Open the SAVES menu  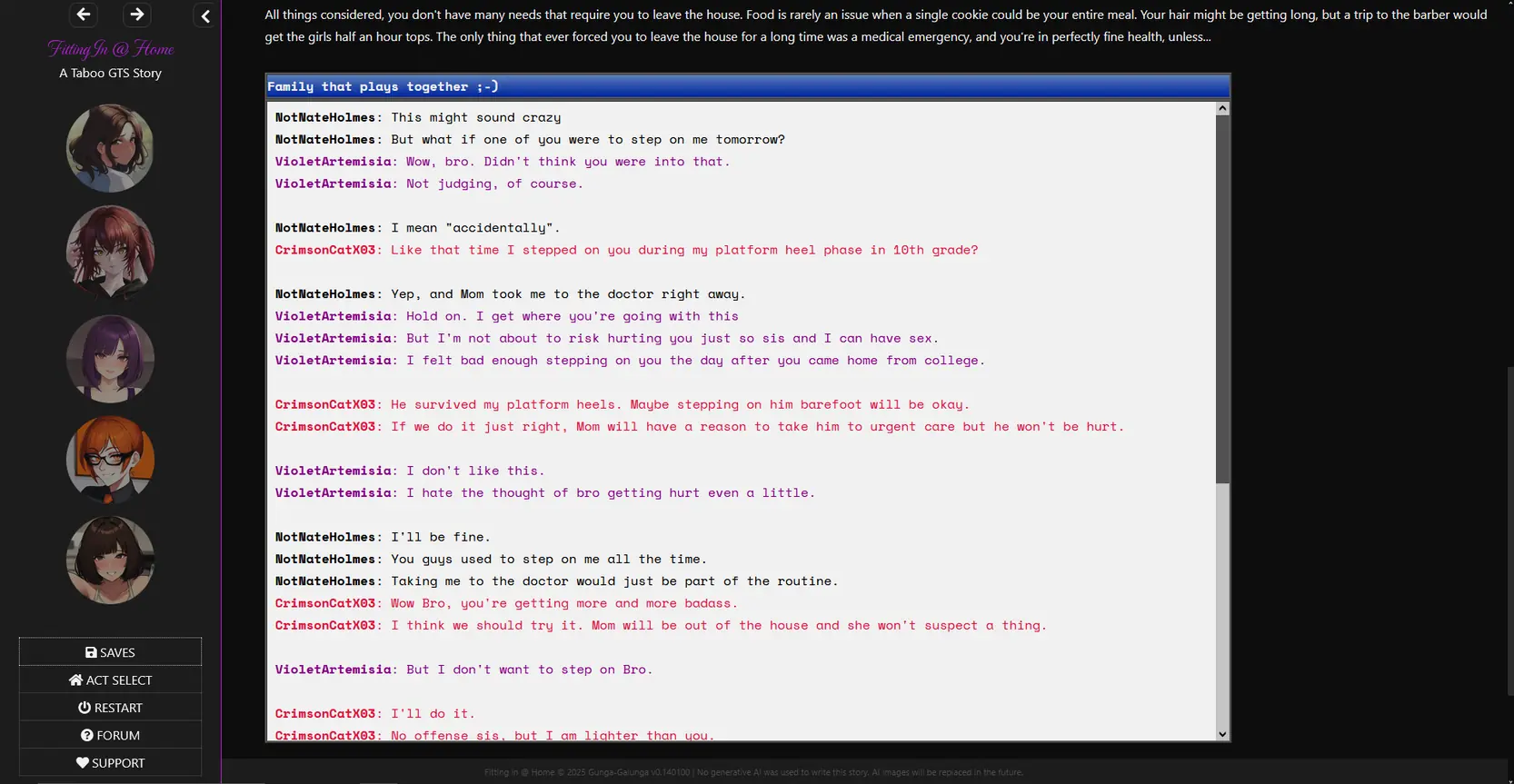110,652
